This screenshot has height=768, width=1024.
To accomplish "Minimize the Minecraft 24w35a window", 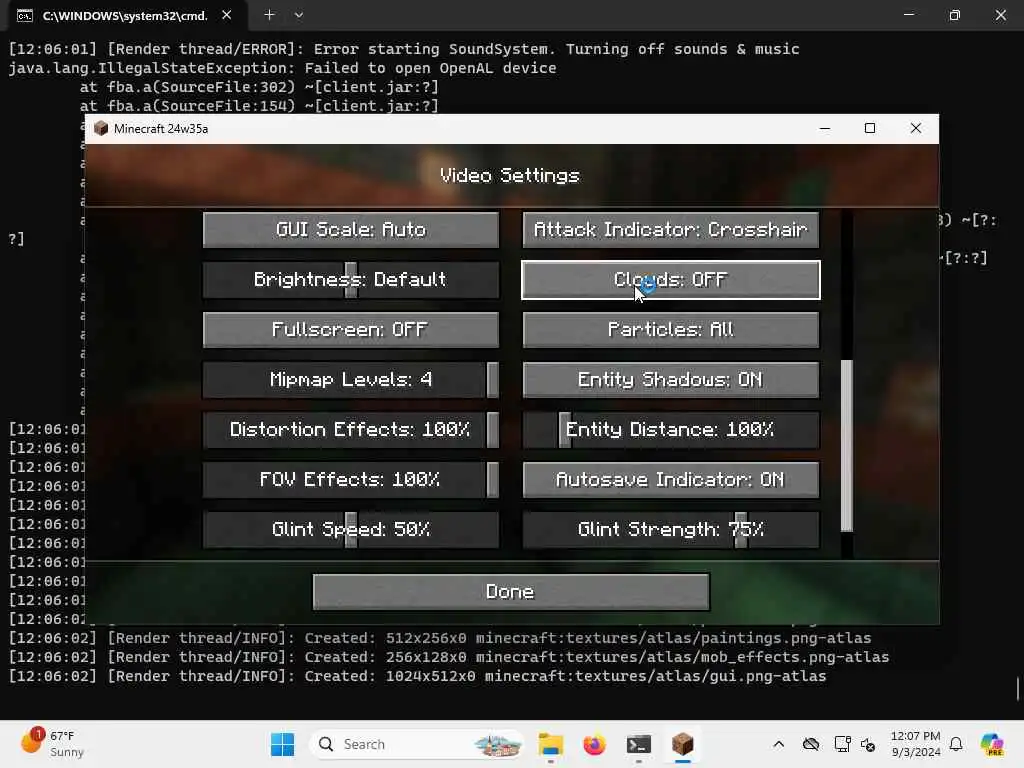I will 825,129.
